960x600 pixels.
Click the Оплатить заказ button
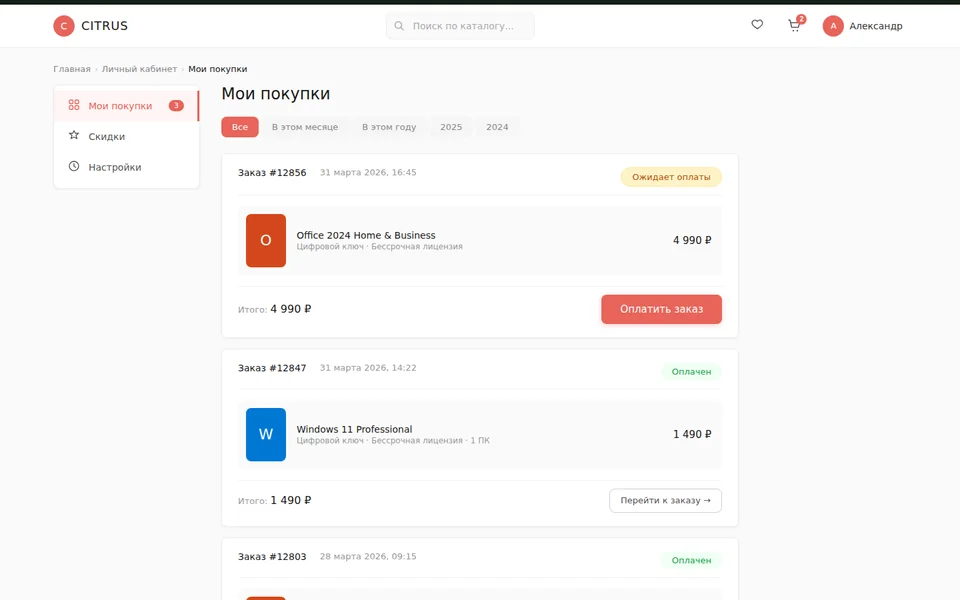click(661, 309)
